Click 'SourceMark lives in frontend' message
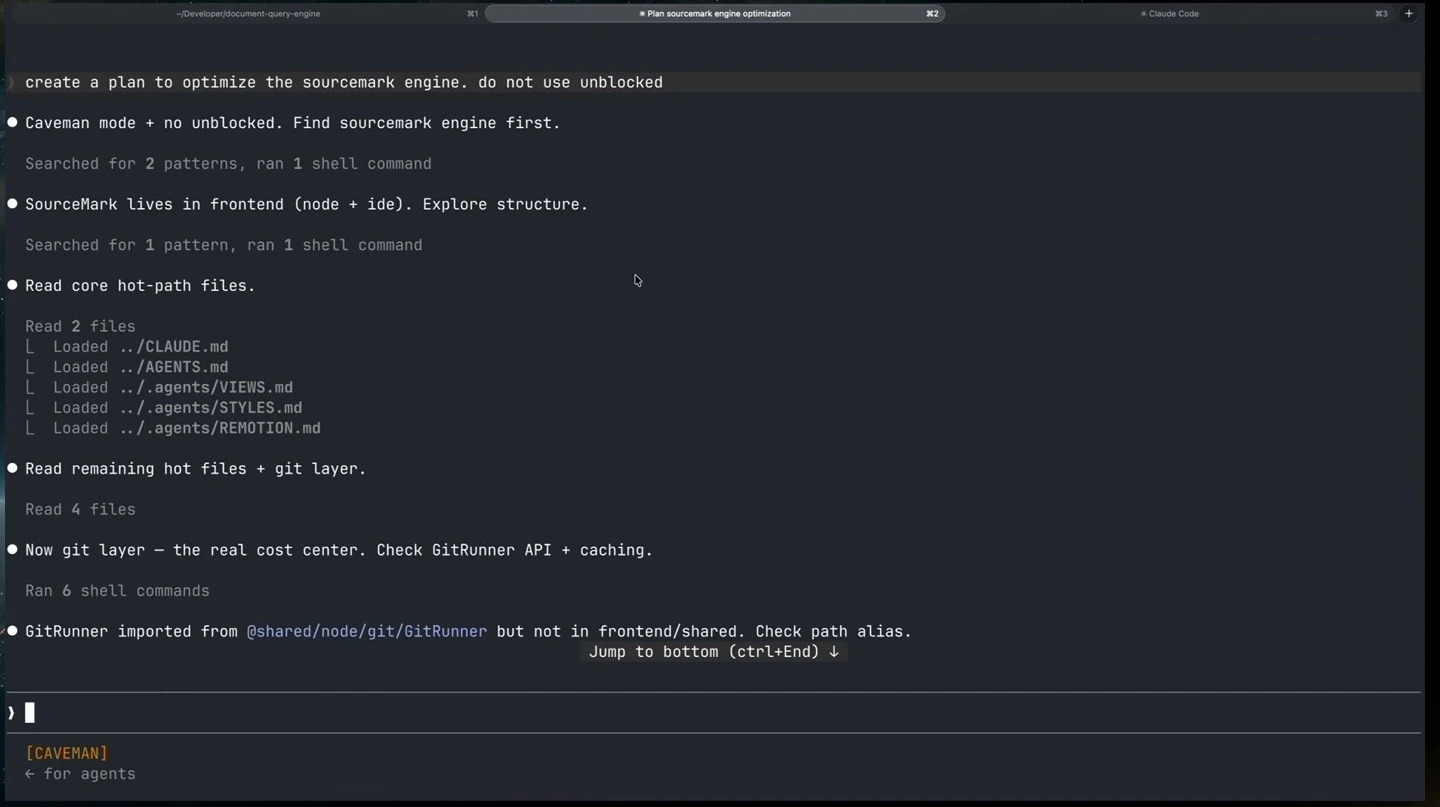Viewport: 1440px width, 807px height. point(306,204)
